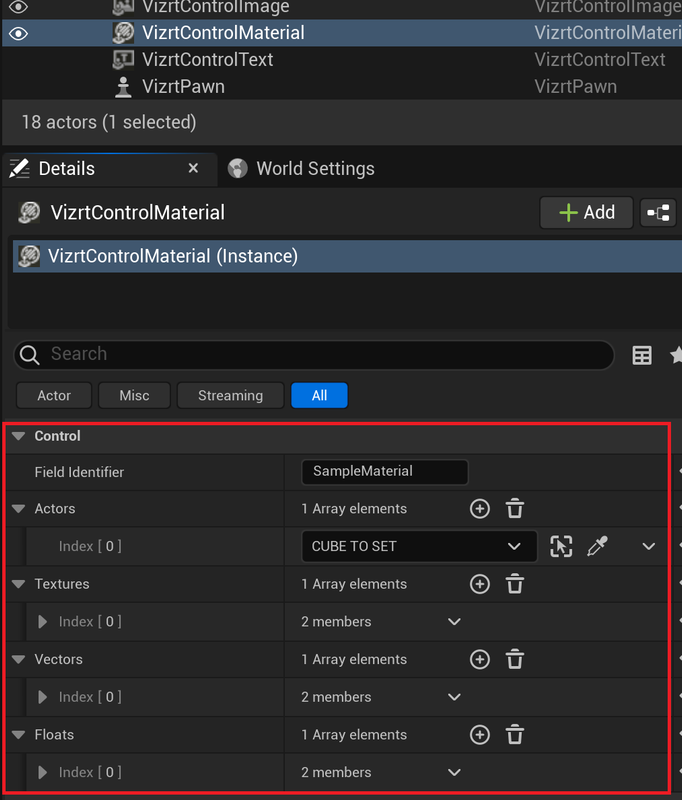Open the Blueprint/add script icon beside Add
682x800 pixels.
pos(658,212)
